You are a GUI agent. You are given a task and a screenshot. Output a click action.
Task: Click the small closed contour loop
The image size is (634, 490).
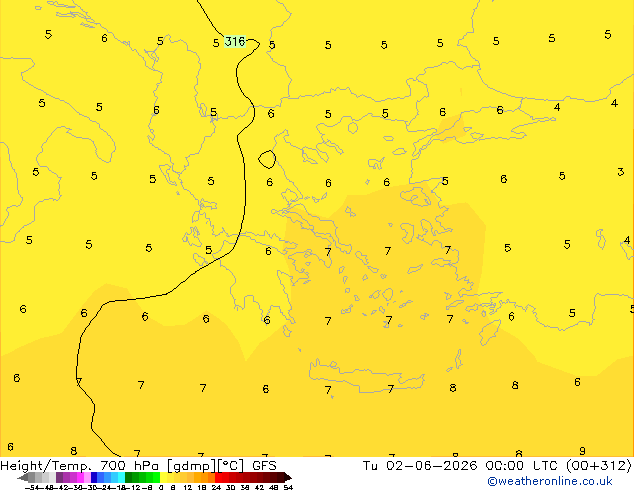pos(267,159)
